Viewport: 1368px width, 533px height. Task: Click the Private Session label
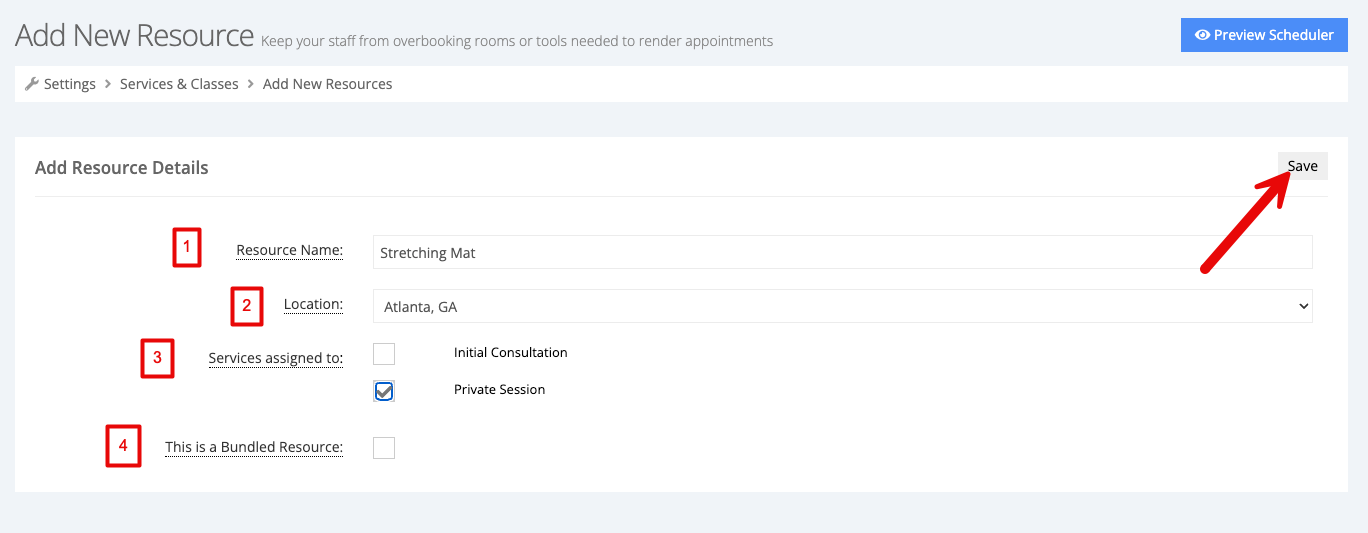point(499,389)
